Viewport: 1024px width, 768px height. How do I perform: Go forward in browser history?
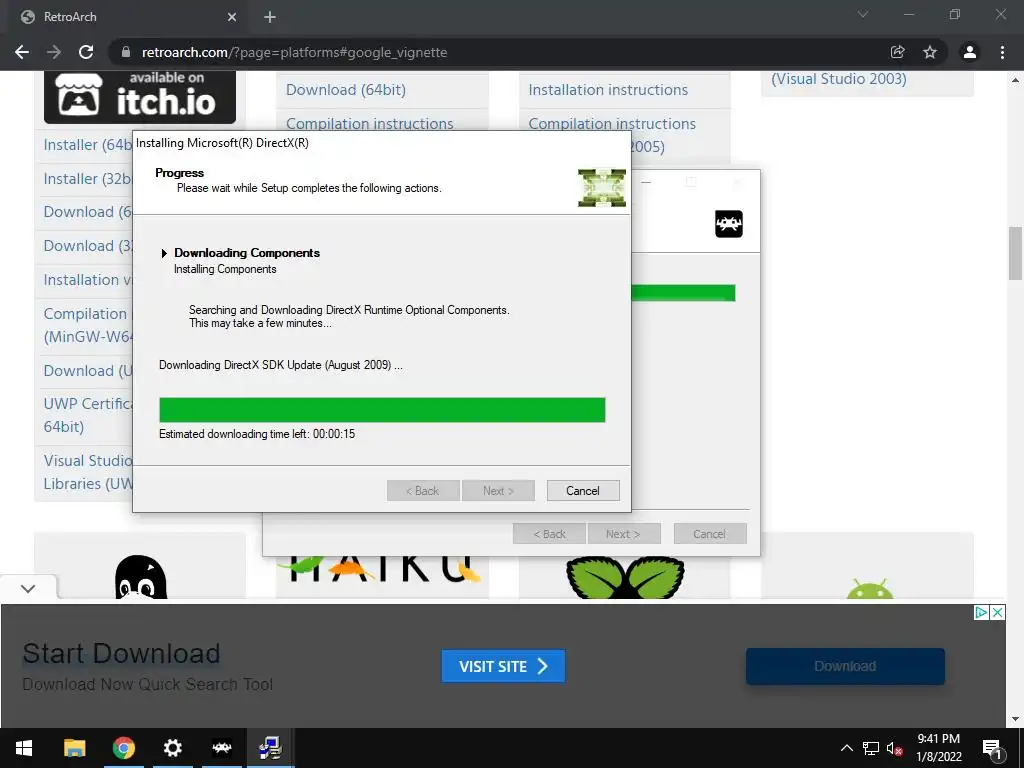point(54,52)
